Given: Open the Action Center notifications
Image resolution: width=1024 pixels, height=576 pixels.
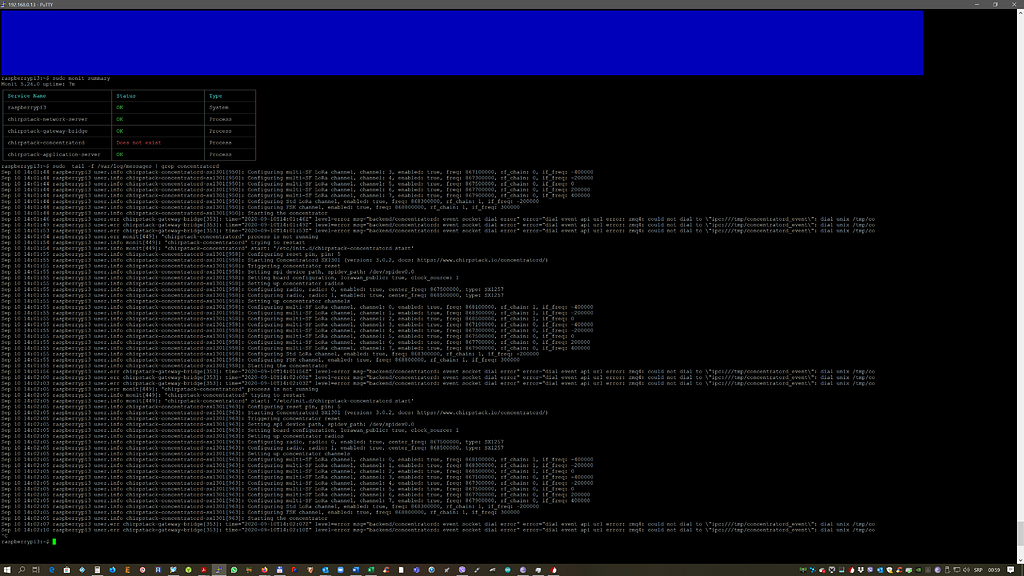Looking at the screenshot, I should pos(1010,568).
